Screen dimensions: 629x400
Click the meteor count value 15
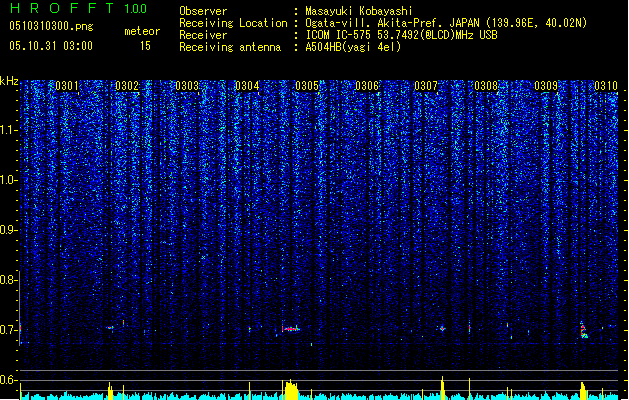[145, 46]
